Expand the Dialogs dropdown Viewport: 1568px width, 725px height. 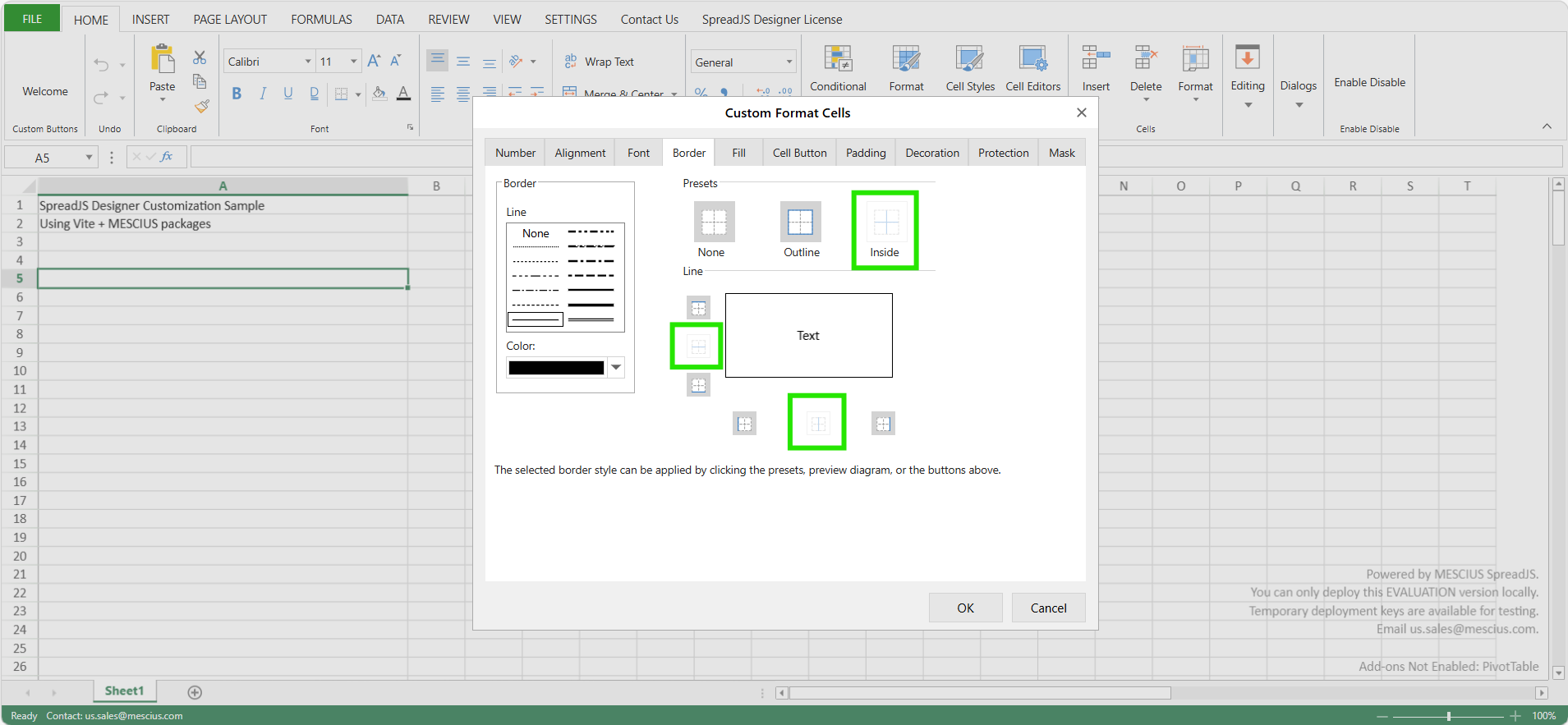[x=1299, y=105]
